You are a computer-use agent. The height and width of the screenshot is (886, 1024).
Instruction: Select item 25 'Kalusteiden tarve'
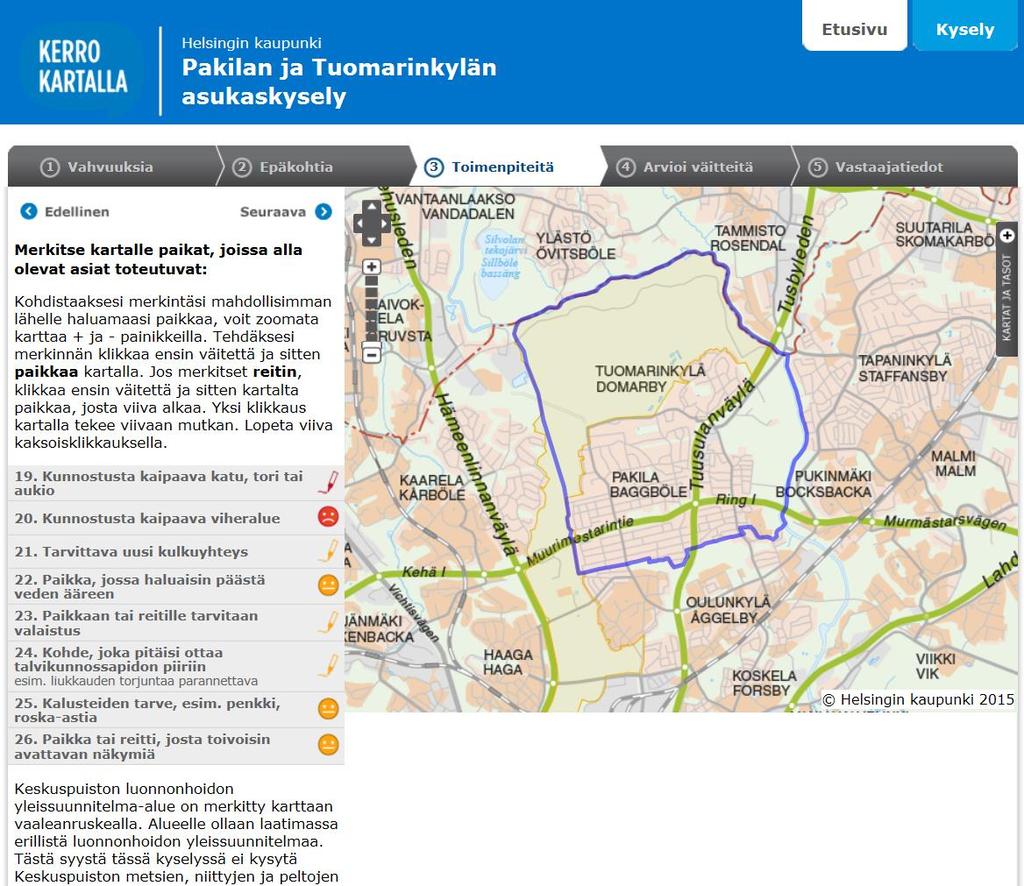(x=176, y=710)
